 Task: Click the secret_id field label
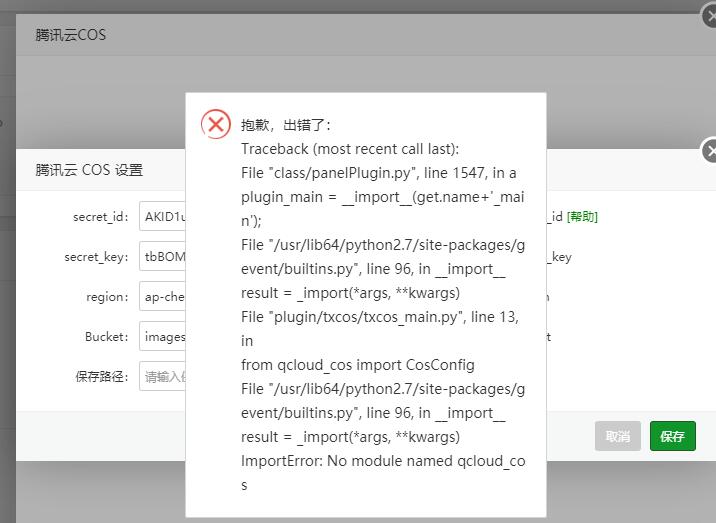(101, 217)
